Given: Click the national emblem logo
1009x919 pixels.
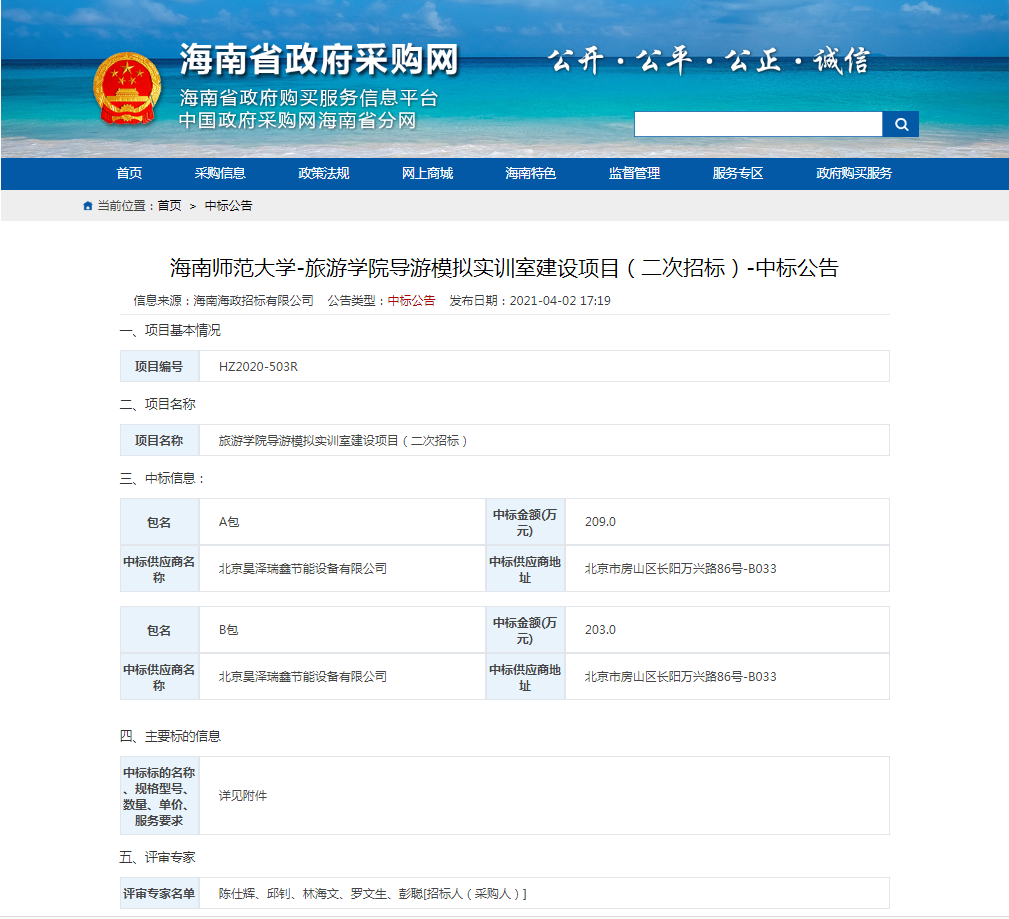Looking at the screenshot, I should pos(127,88).
